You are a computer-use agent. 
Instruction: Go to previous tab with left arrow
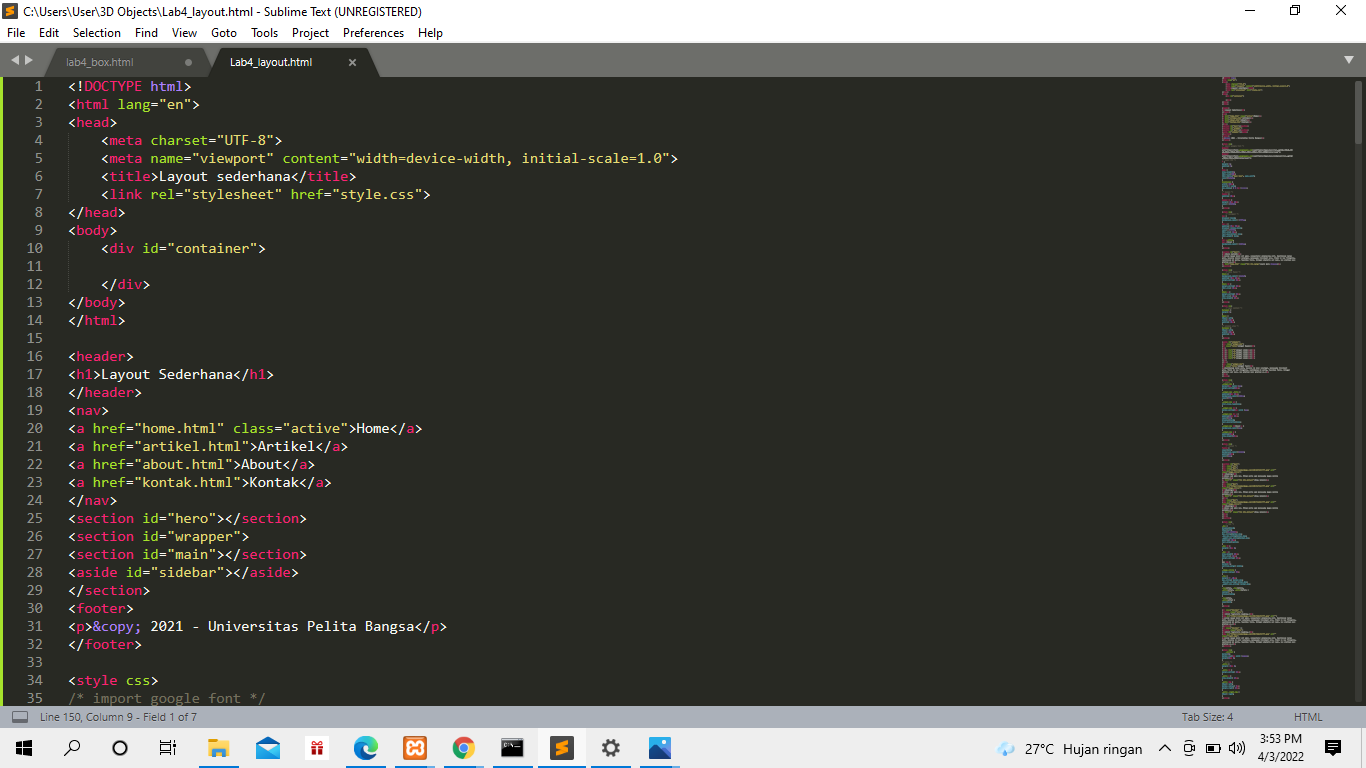click(x=14, y=61)
